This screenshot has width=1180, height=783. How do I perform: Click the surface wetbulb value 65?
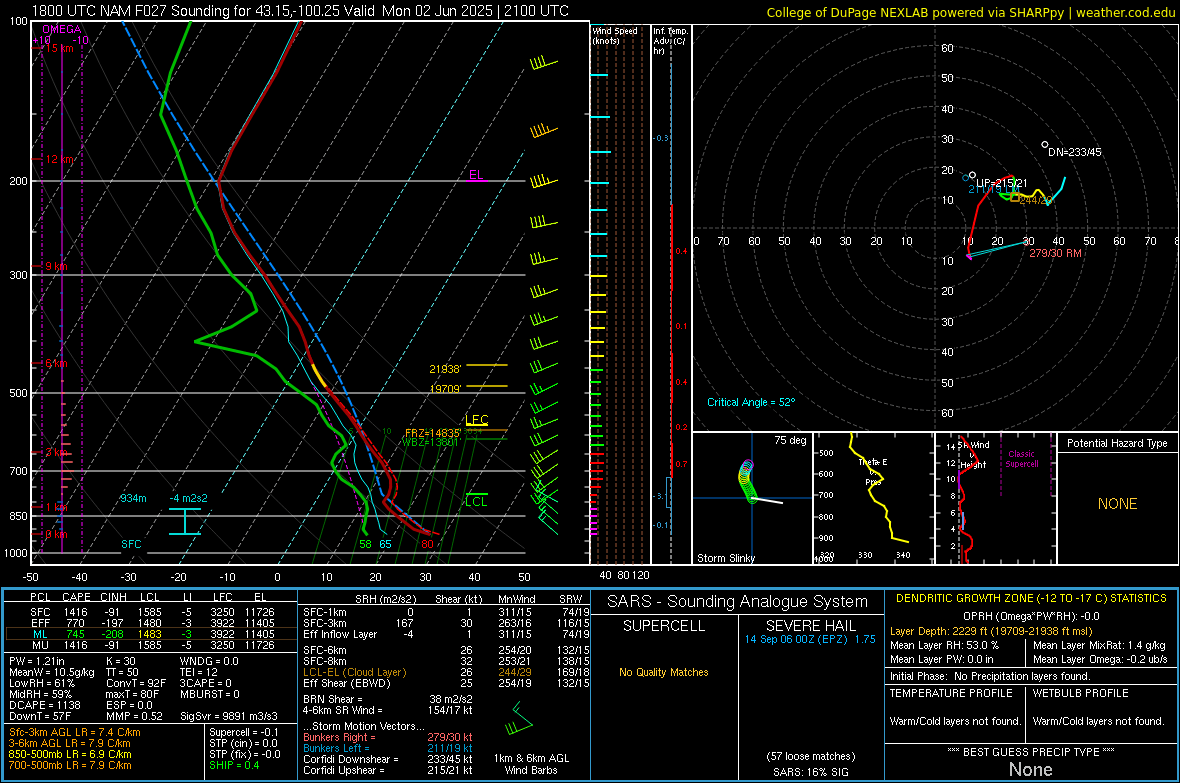(385, 544)
